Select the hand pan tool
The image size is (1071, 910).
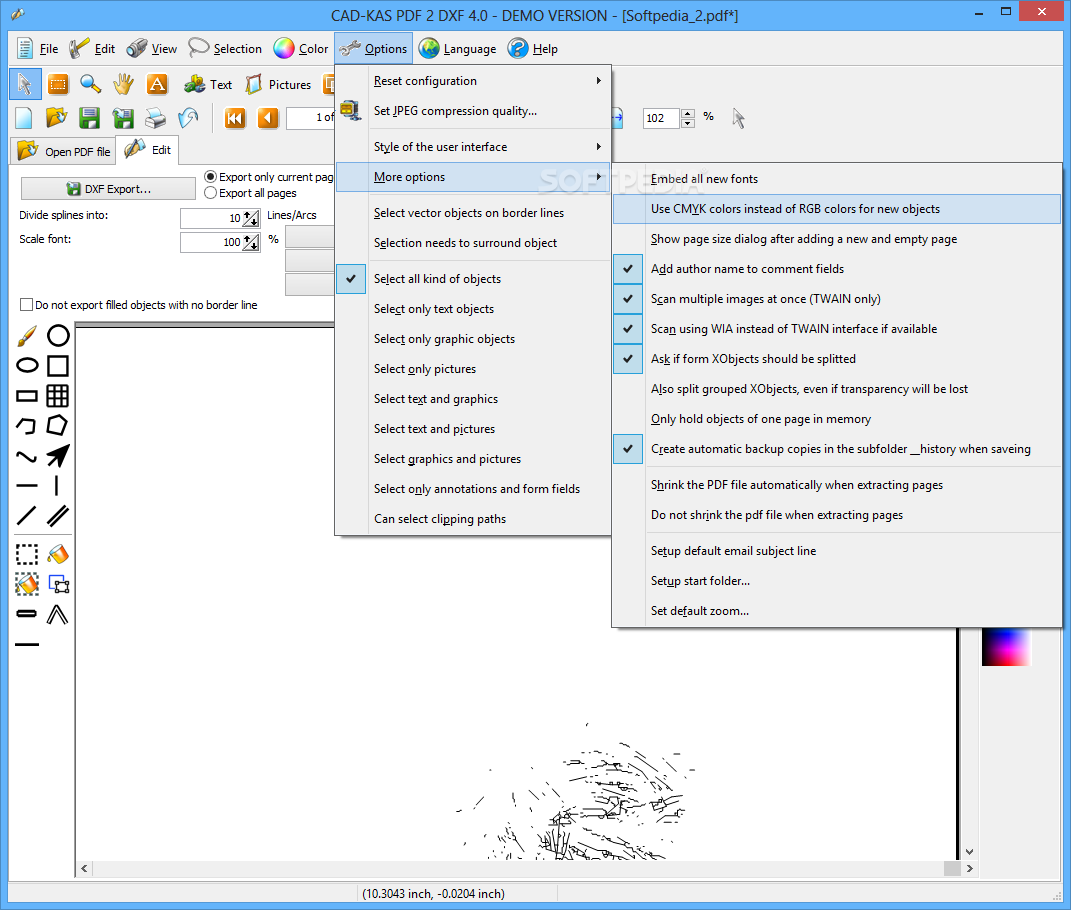pyautogui.click(x=124, y=84)
